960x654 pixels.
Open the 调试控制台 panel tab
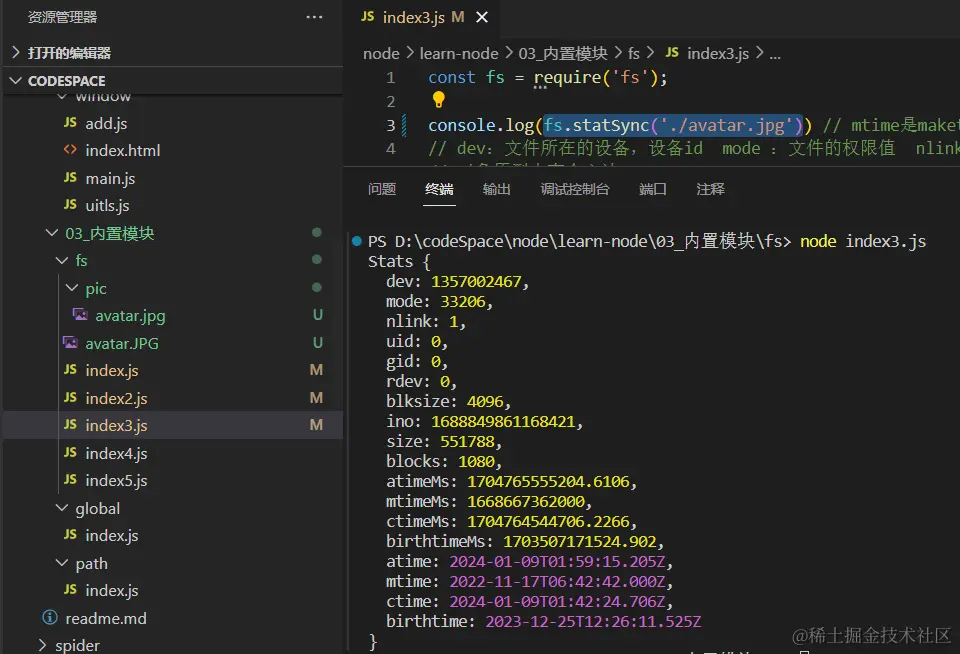point(574,189)
